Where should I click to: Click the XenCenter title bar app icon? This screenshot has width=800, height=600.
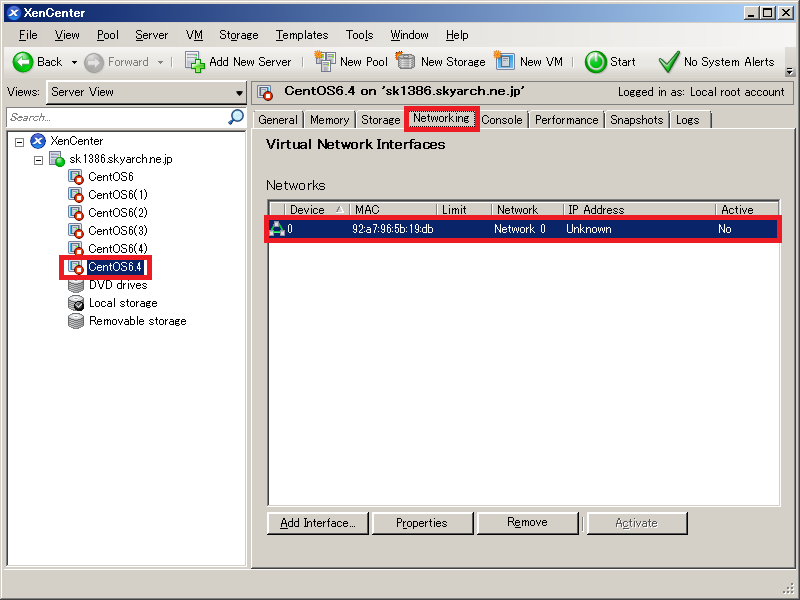coord(14,13)
